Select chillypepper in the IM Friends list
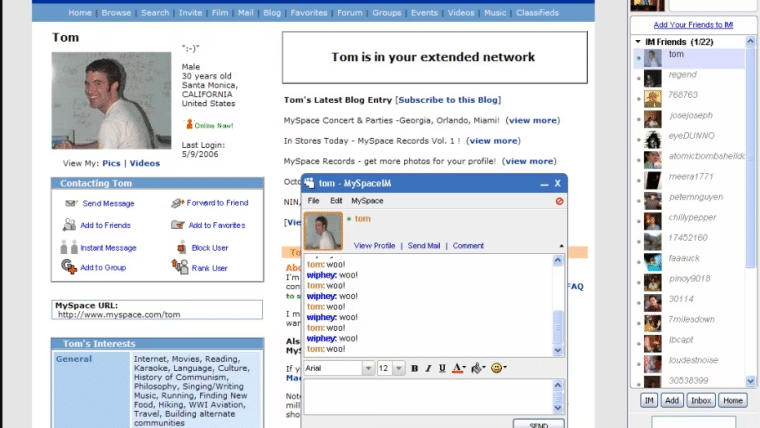Screen dimensions: 760x428 (689, 221)
